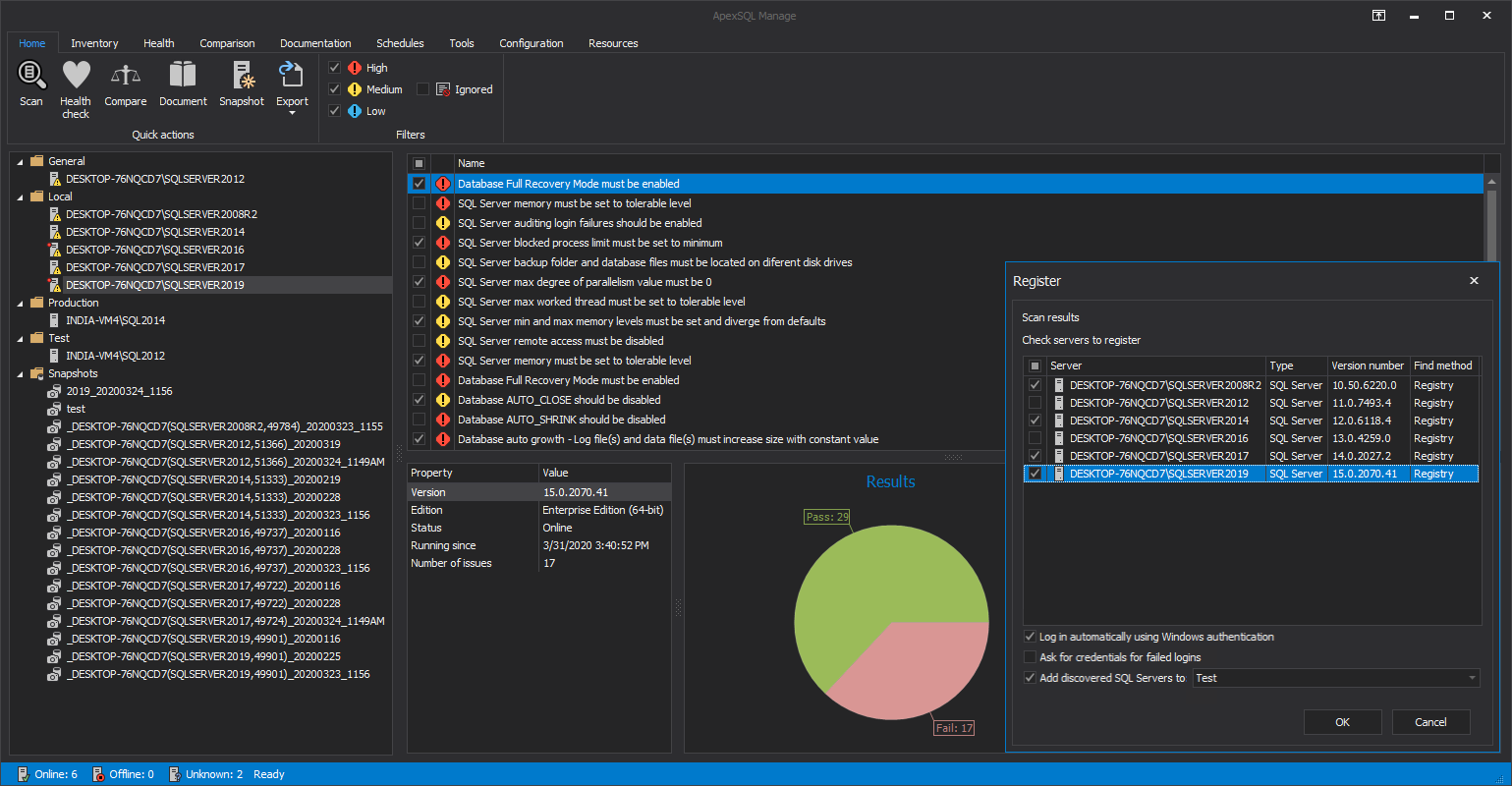
Task: Enable 'Ask for credentials for failed logins'
Action: [x=1030, y=657]
